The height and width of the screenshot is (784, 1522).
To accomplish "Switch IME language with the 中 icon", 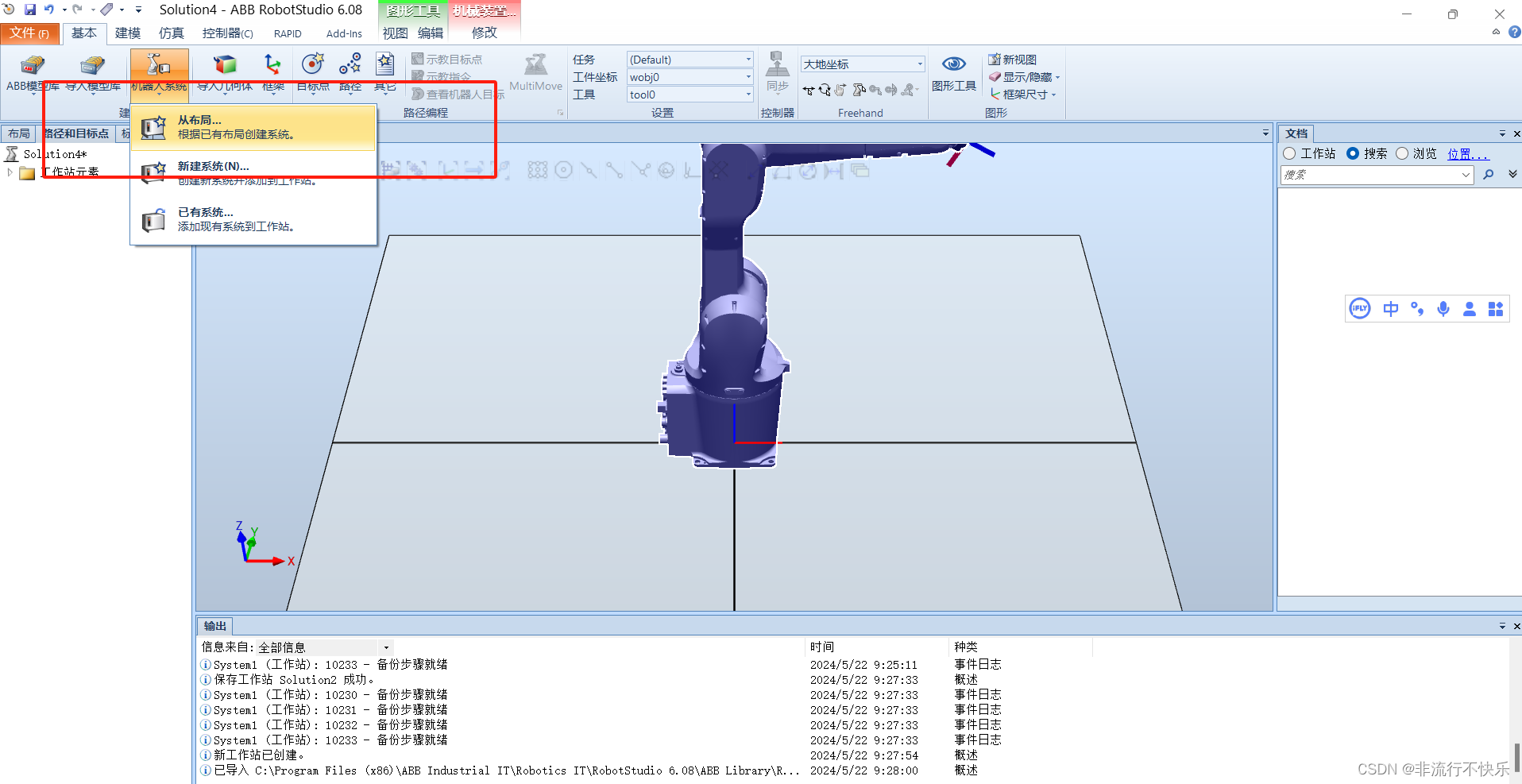I will point(1390,309).
